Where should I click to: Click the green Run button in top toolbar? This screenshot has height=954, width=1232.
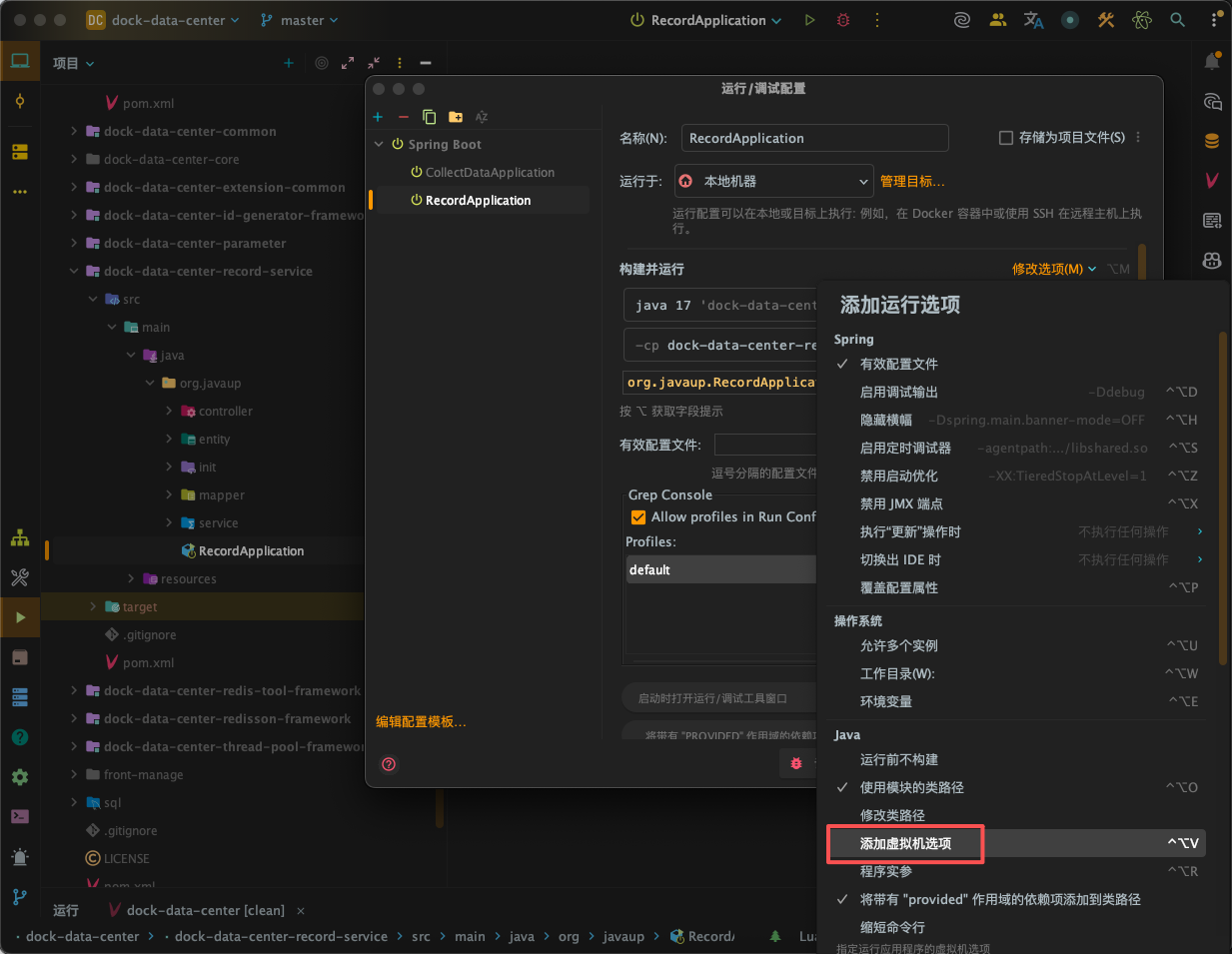click(x=809, y=20)
